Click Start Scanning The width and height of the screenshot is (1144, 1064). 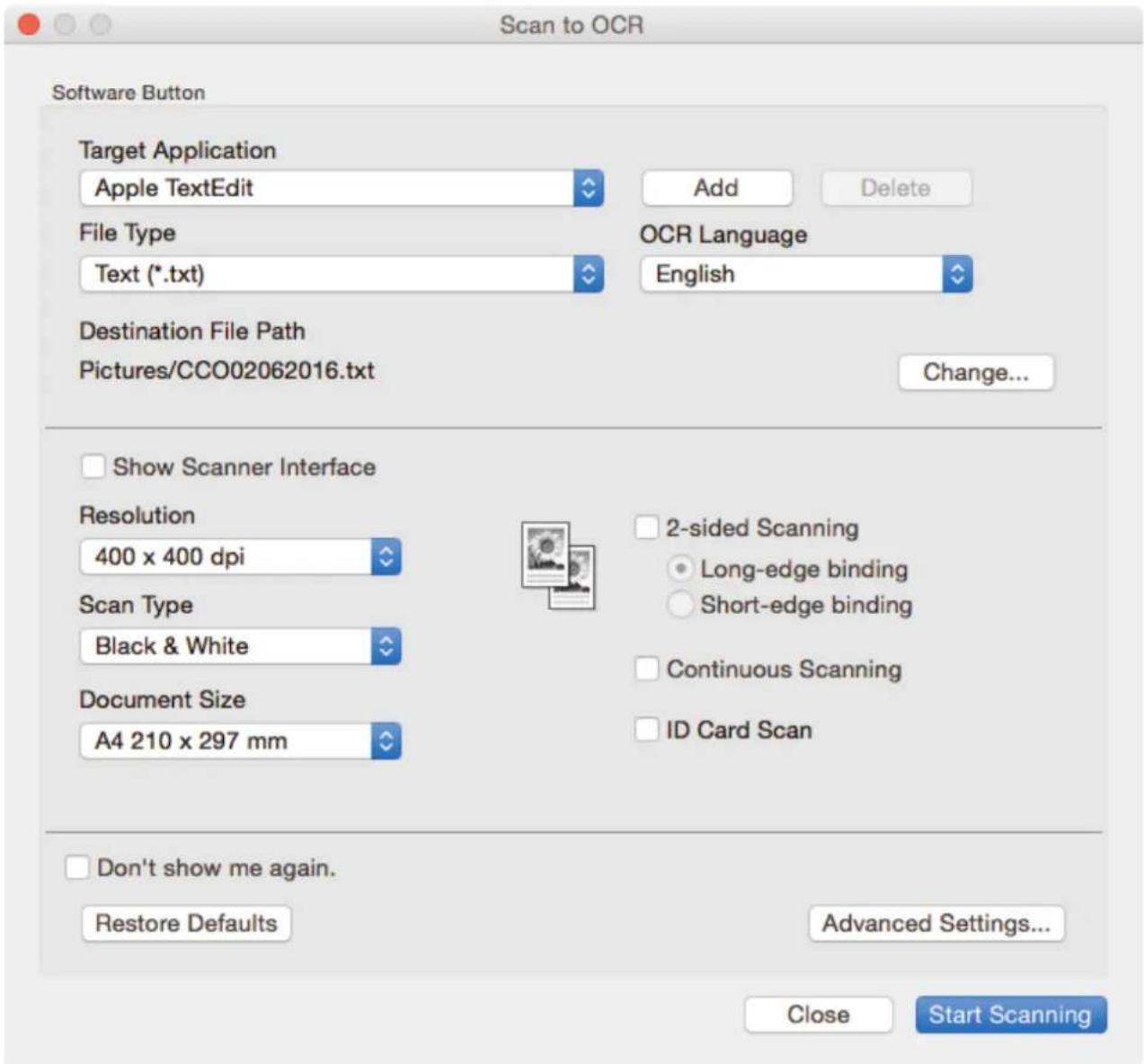point(1010,1015)
